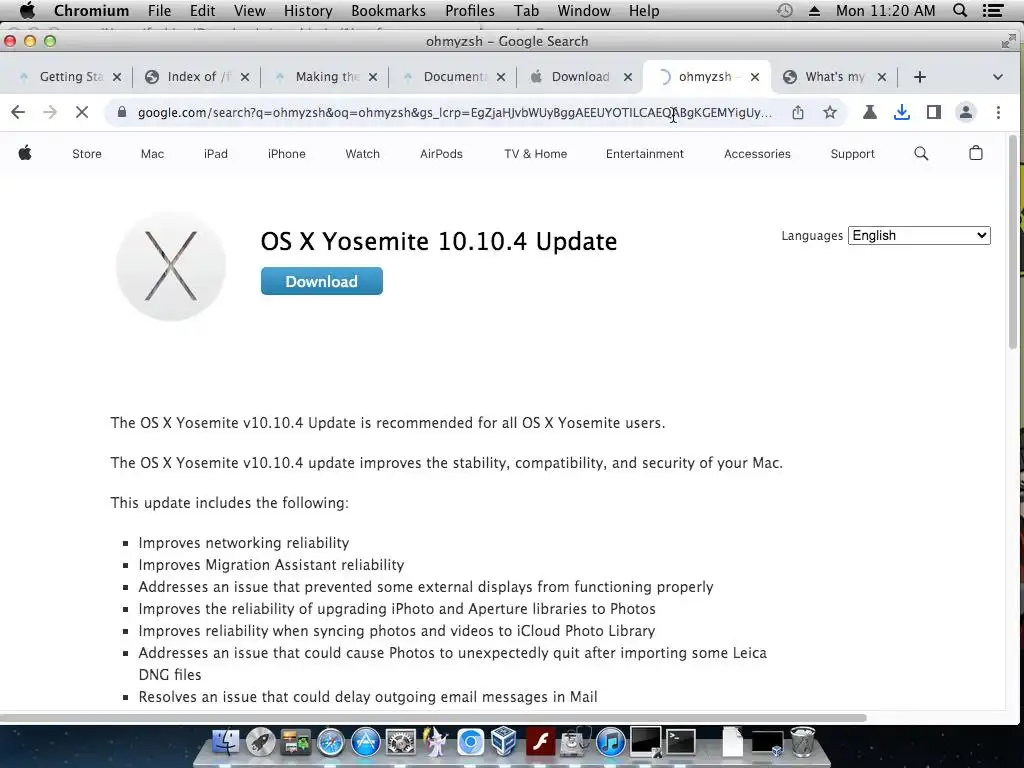Expand the tab search chevron
1024x768 pixels.
pyautogui.click(x=997, y=77)
